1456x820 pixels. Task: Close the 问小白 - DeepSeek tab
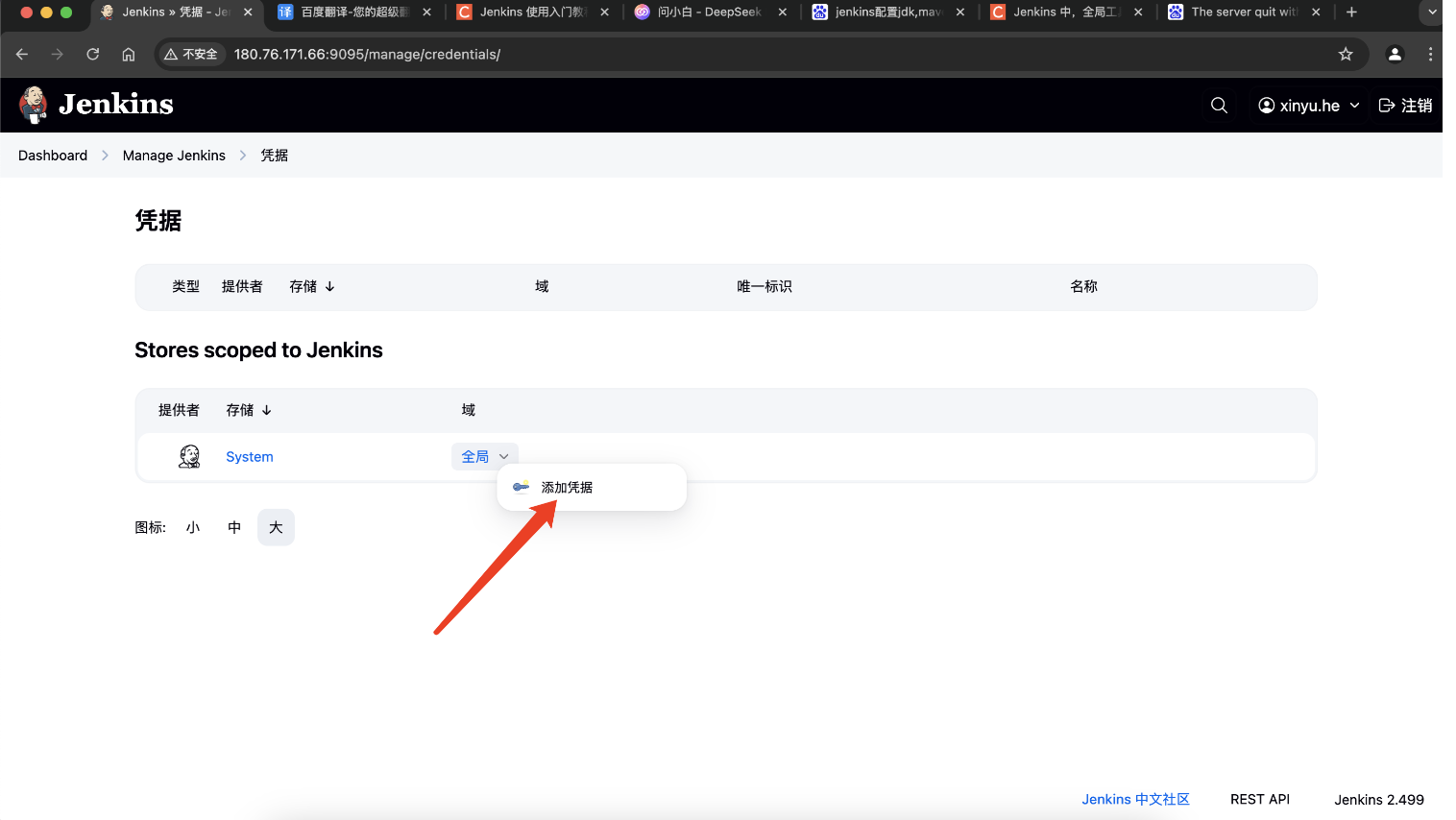tap(783, 12)
